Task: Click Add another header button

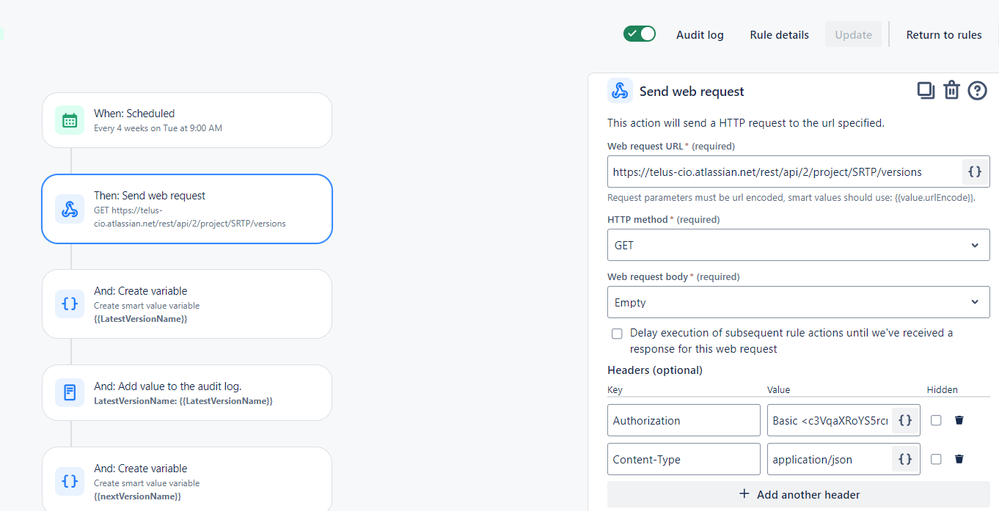Action: point(798,494)
